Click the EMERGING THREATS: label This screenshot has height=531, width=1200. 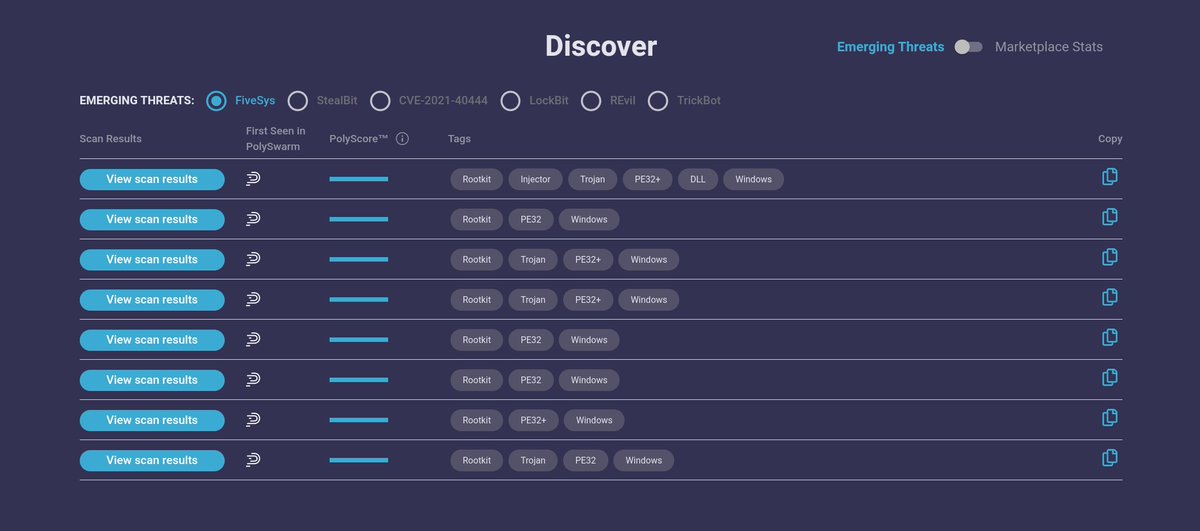[137, 101]
